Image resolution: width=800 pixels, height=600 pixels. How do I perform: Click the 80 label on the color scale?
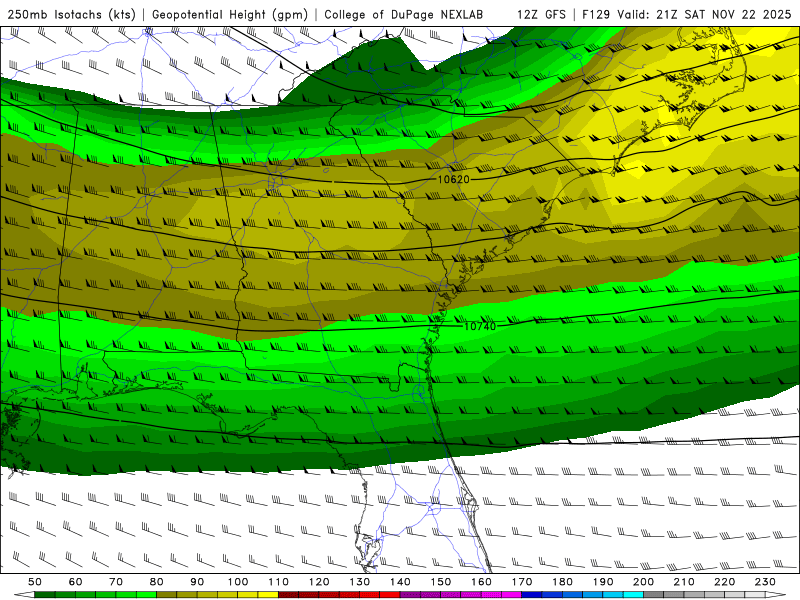coord(157,582)
